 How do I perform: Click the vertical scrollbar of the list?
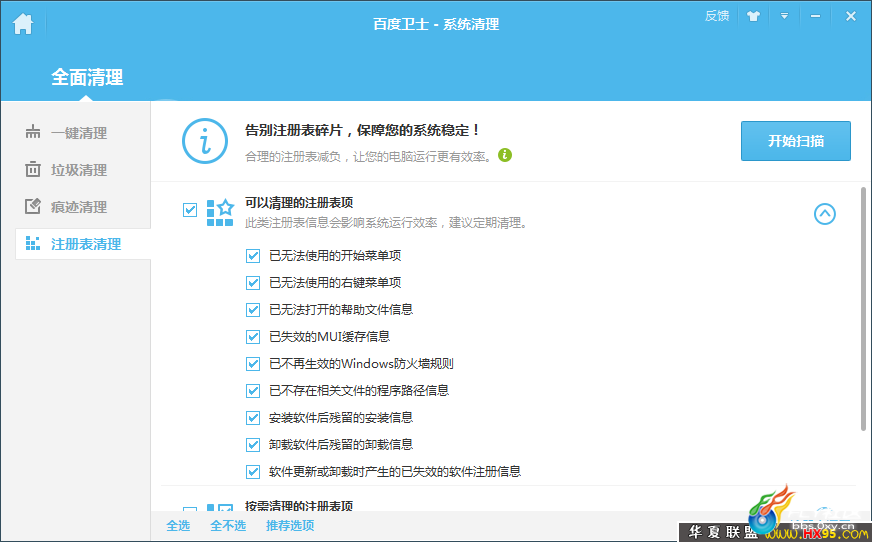coord(863,309)
